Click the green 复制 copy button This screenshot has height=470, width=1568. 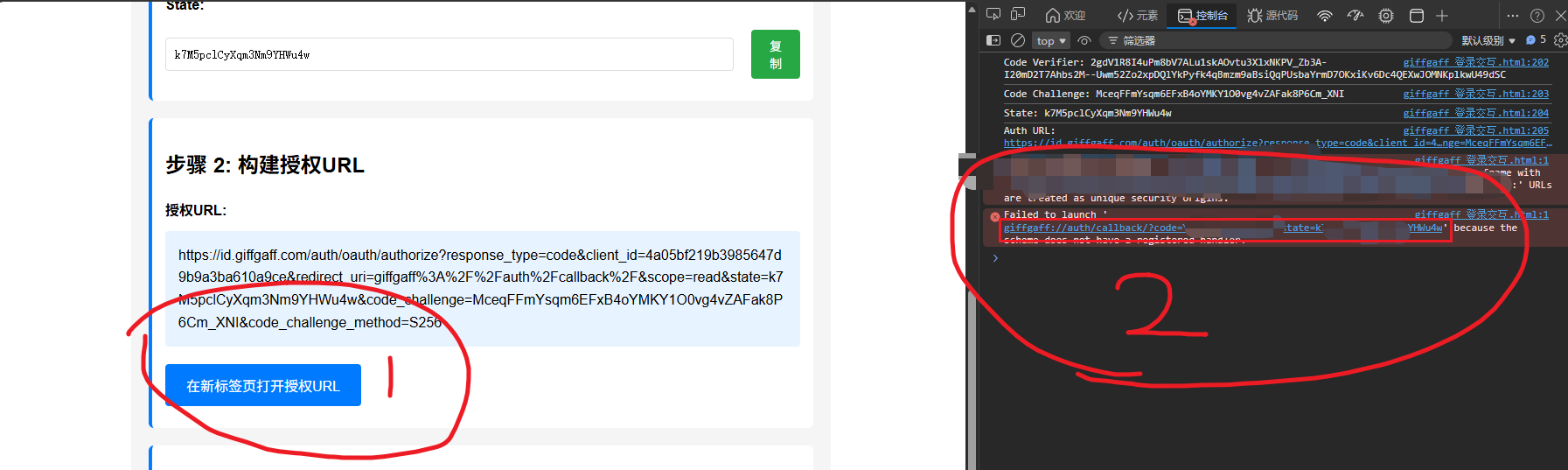click(775, 54)
